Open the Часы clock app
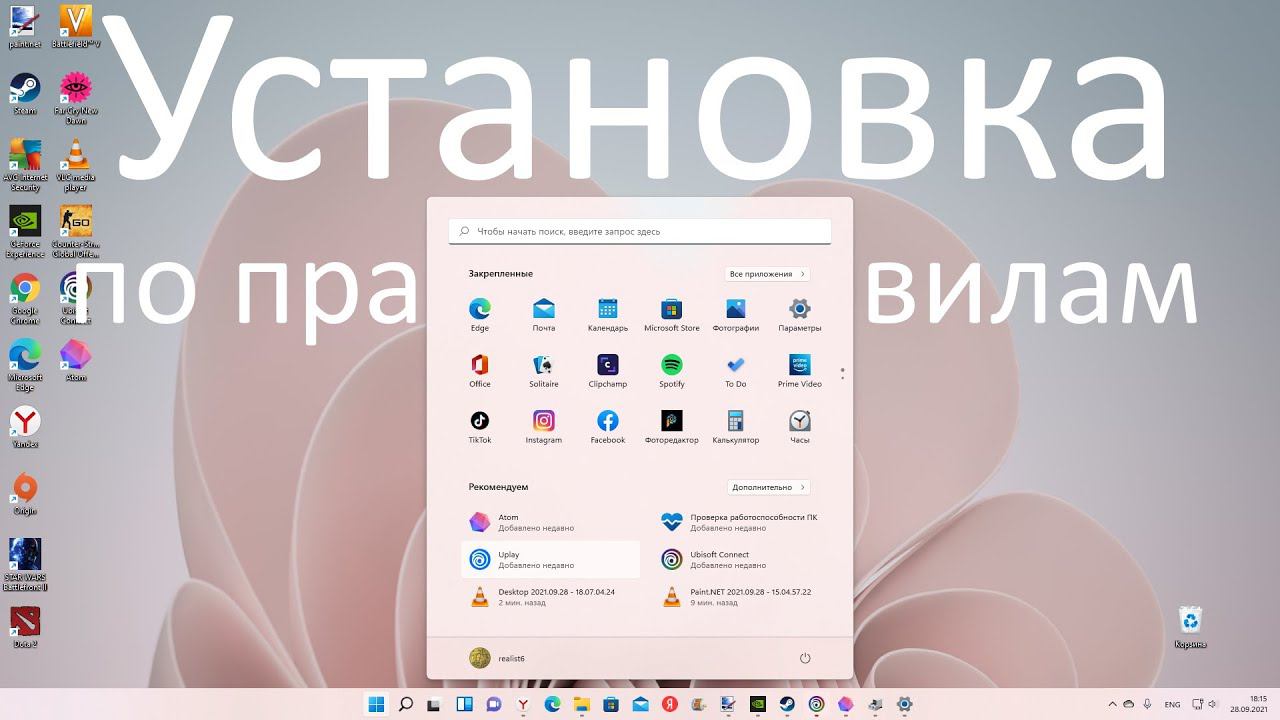This screenshot has width=1280, height=720. (800, 426)
